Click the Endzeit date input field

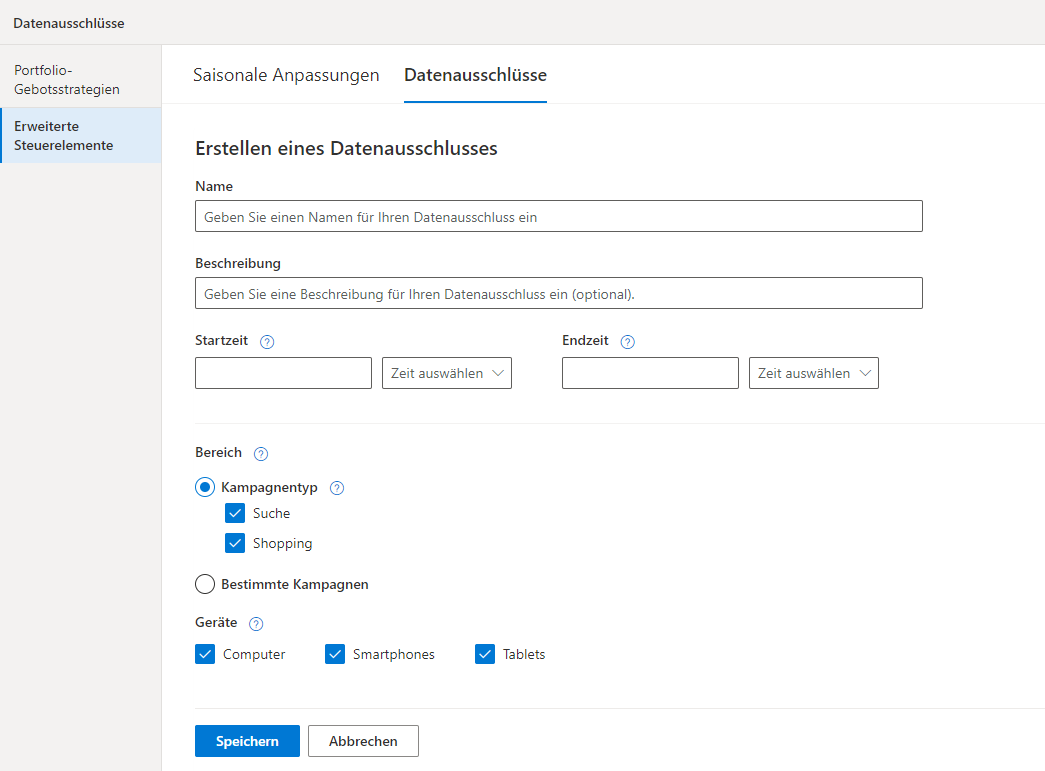click(650, 373)
